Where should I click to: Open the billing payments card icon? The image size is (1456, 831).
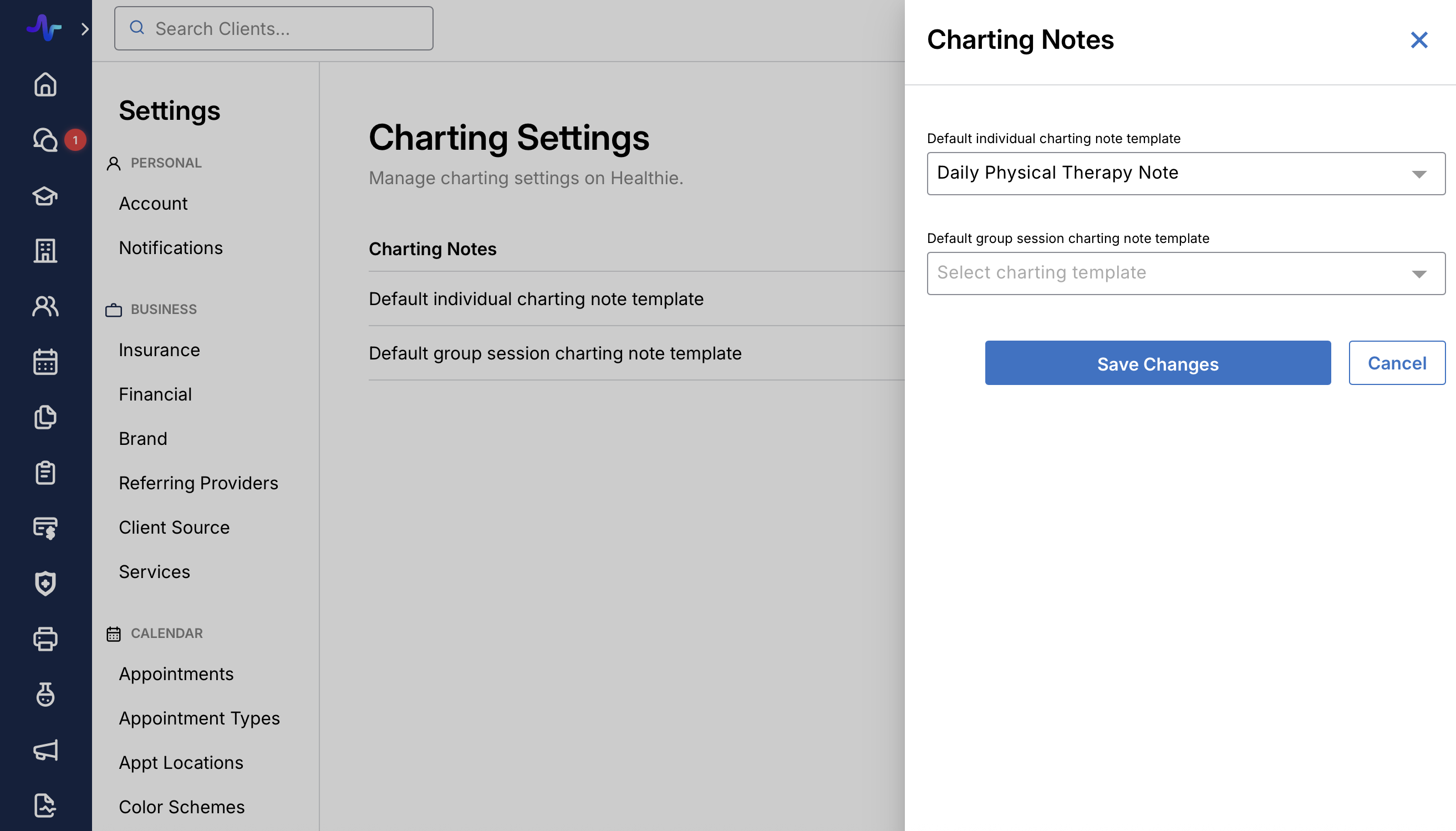(45, 528)
